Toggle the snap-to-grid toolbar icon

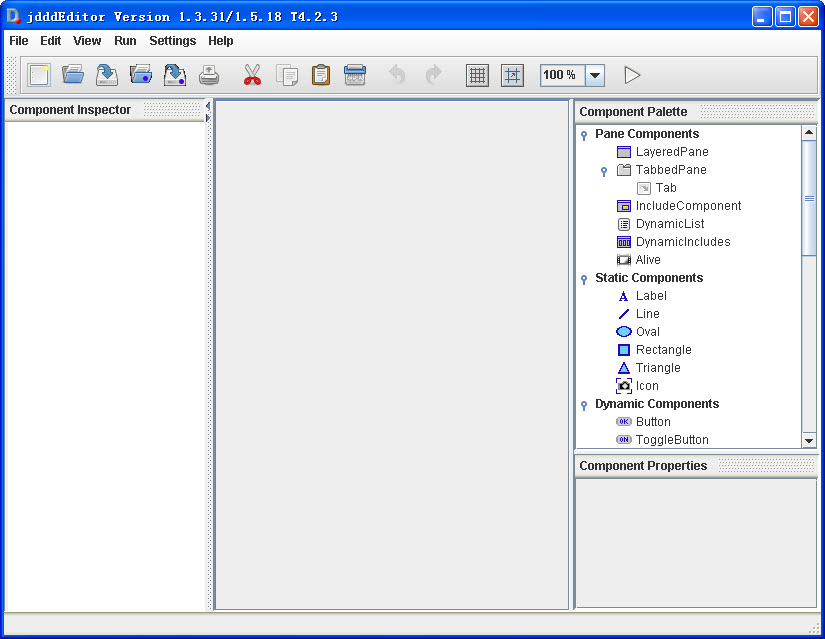click(x=512, y=75)
